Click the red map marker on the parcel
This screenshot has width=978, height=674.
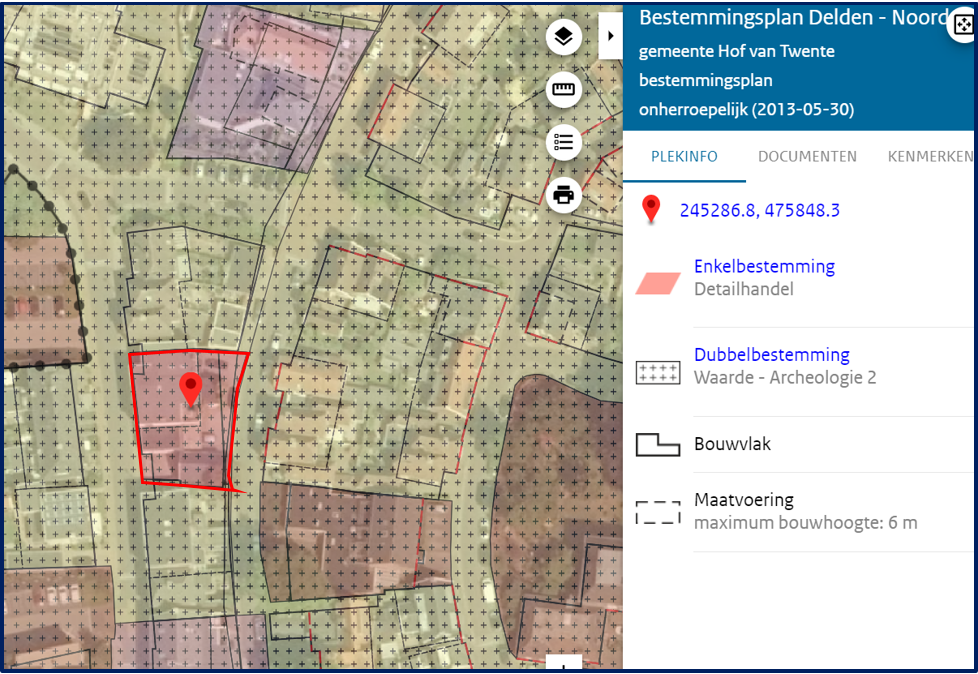[191, 390]
